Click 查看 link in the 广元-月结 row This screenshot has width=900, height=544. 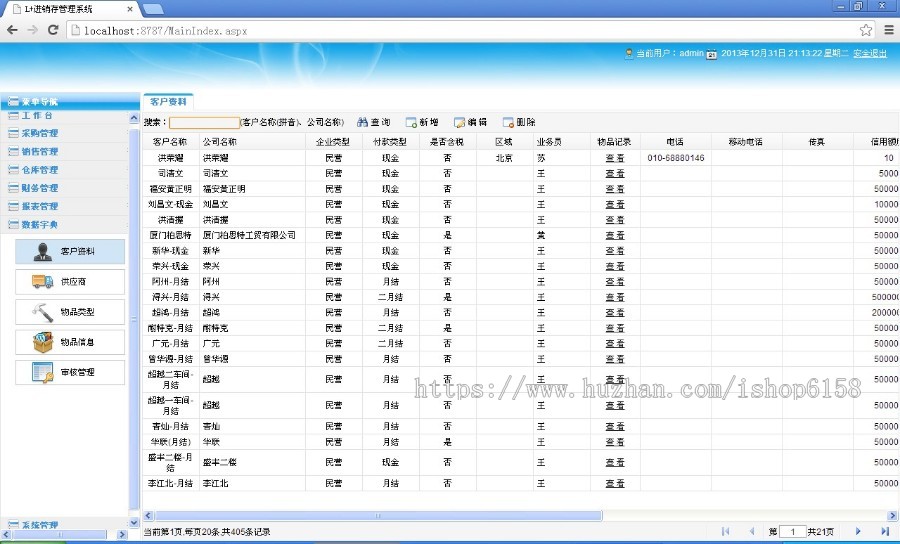pos(615,343)
